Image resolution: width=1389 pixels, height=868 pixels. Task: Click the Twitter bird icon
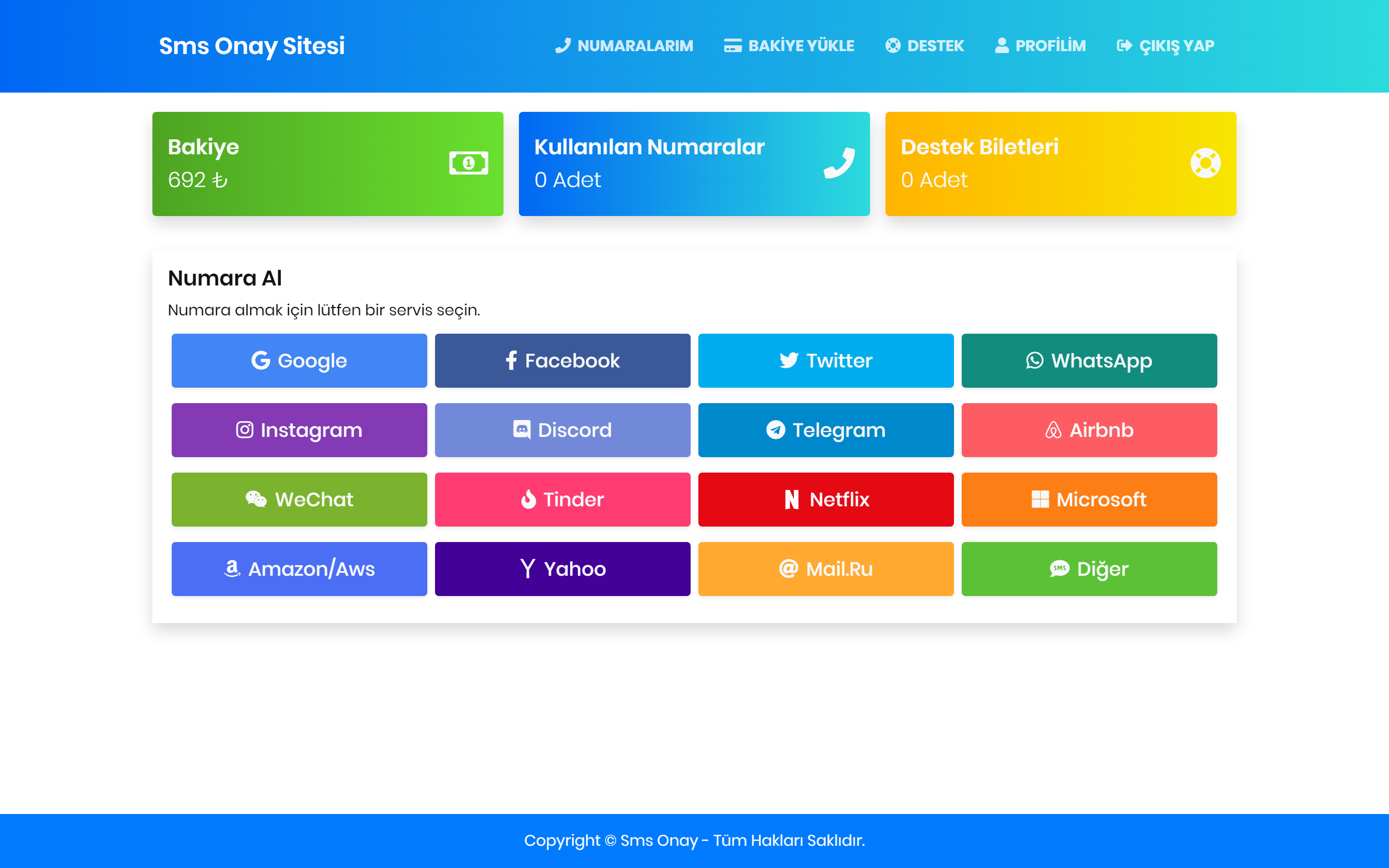(789, 361)
